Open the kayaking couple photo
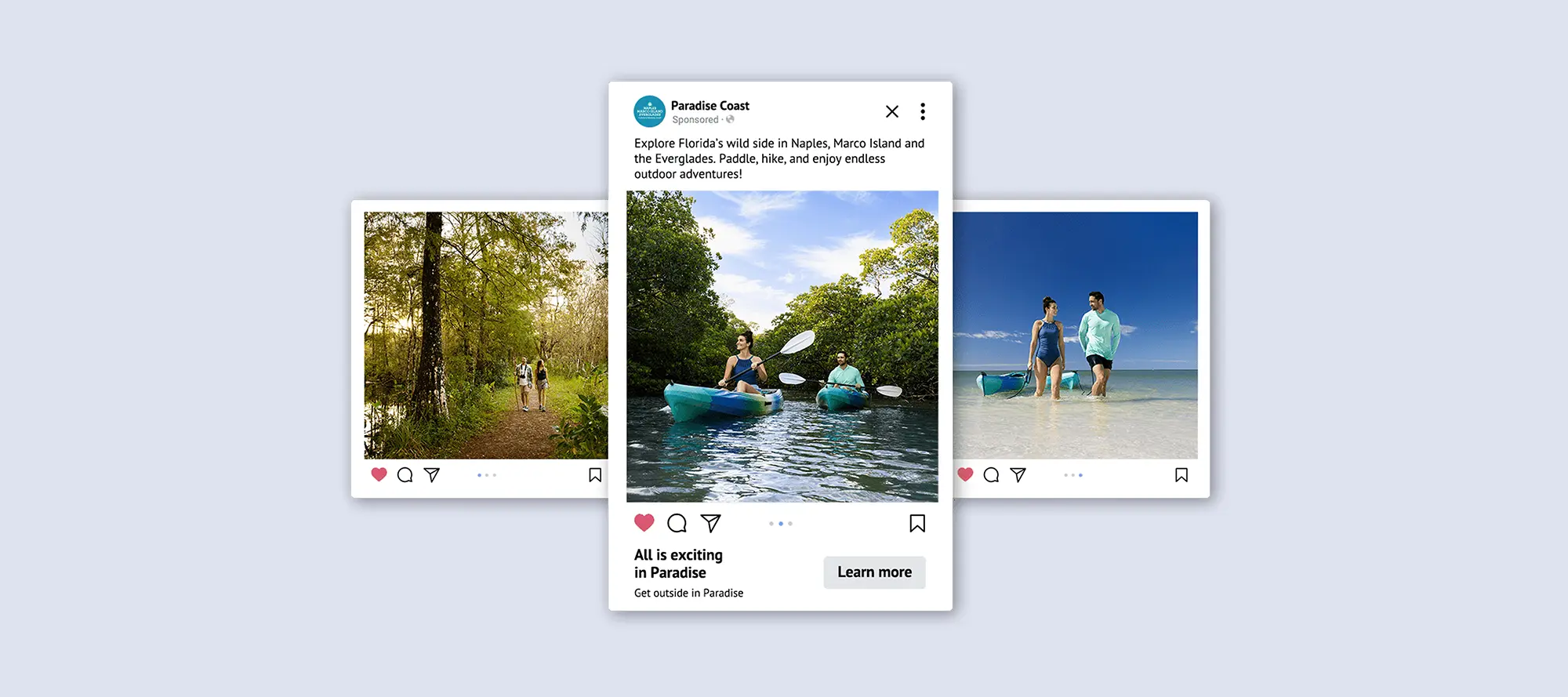The width and height of the screenshot is (1568, 697). [782, 346]
